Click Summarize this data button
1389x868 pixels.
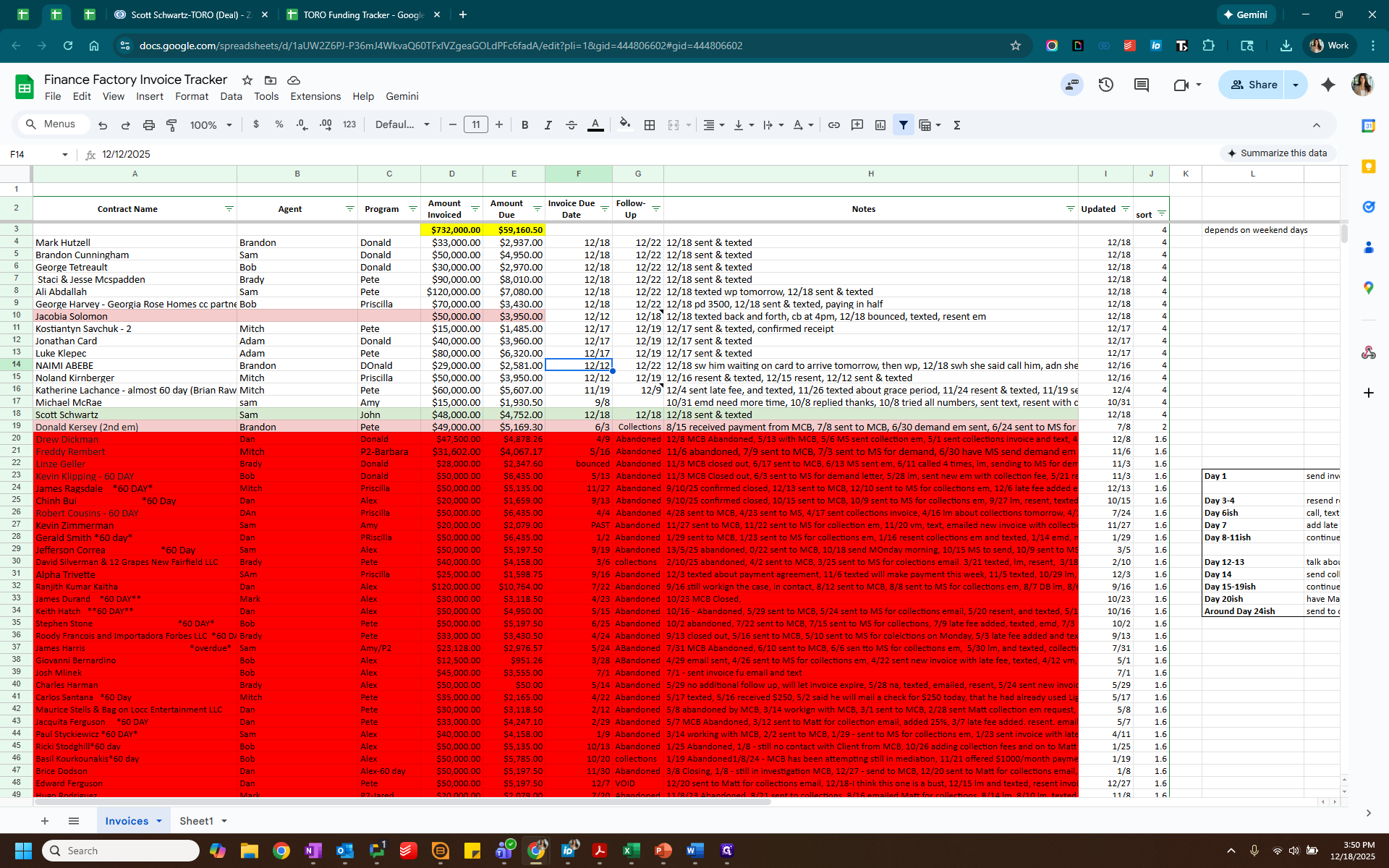point(1277,153)
